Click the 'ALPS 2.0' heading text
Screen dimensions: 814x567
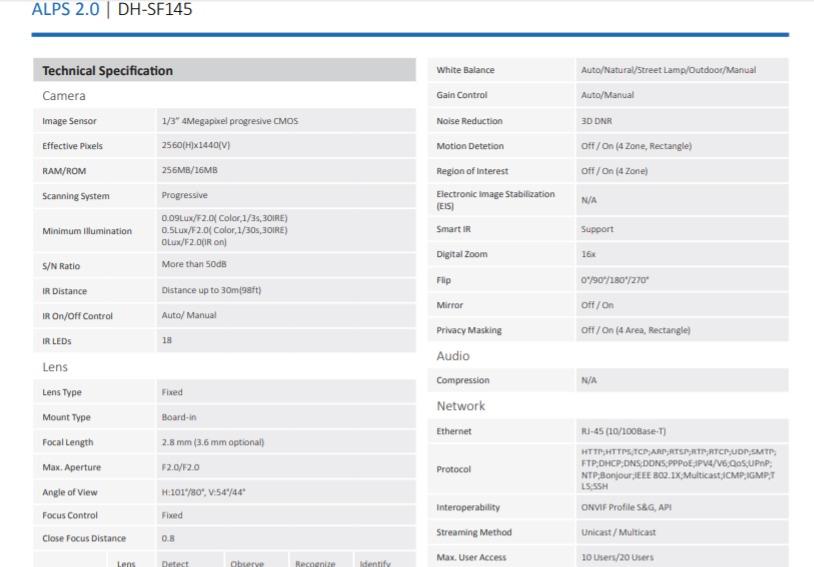pos(65,9)
